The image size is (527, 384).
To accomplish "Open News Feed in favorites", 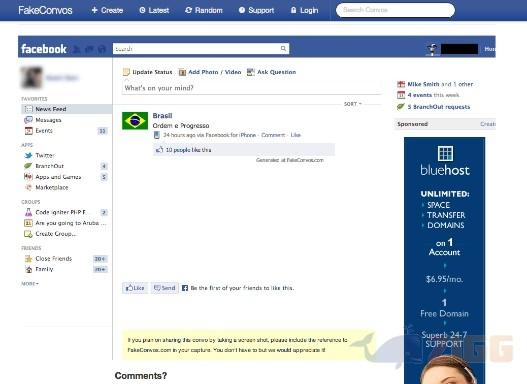I will click(66, 109).
